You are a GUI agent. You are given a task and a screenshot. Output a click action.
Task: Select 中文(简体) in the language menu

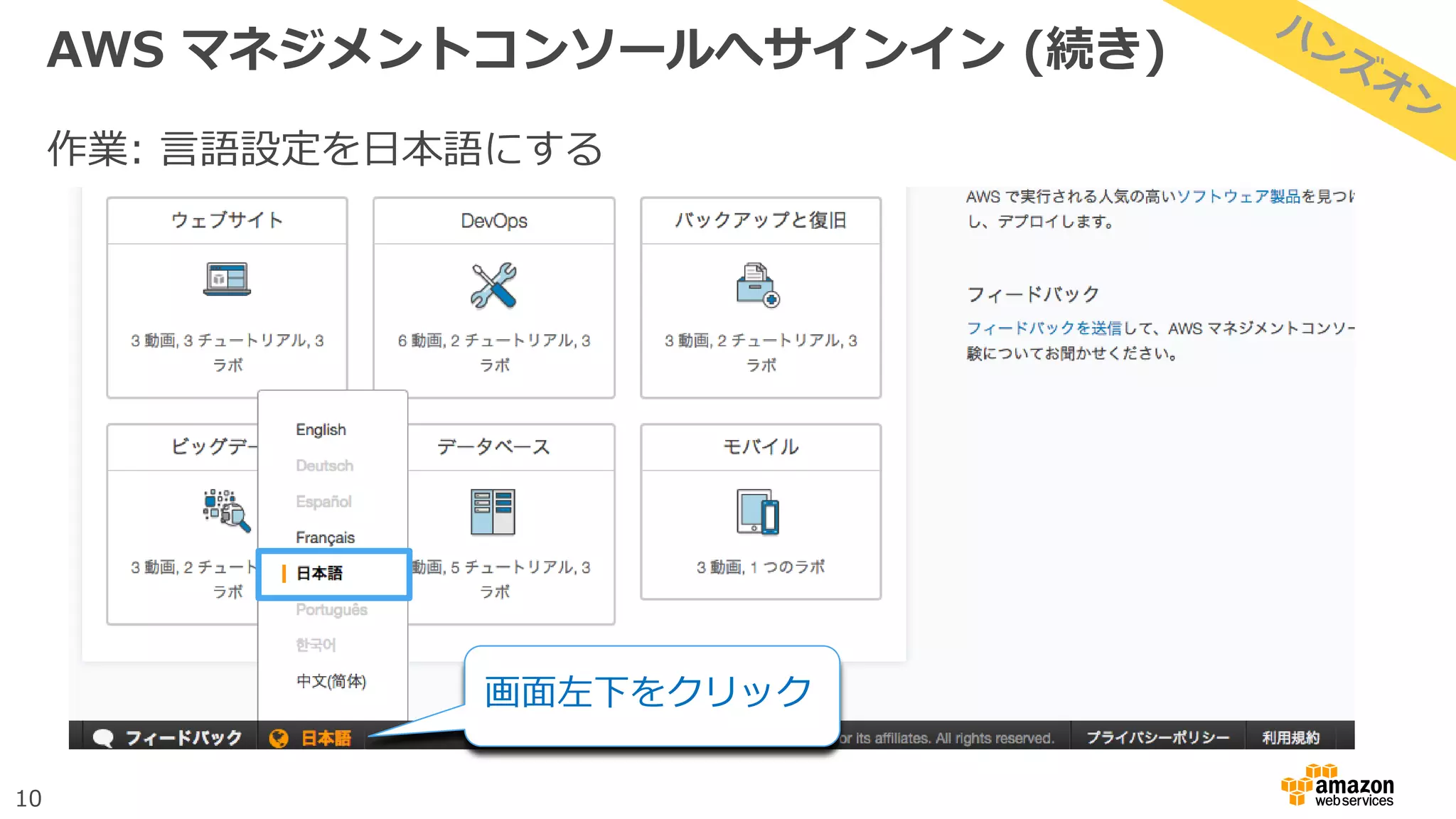pos(331,681)
